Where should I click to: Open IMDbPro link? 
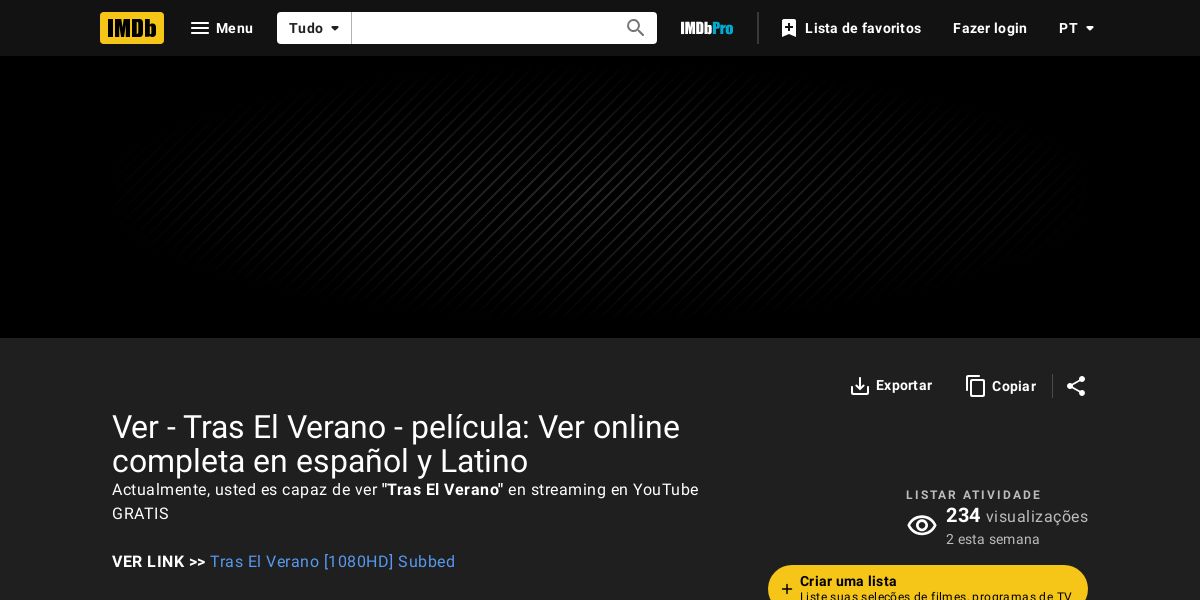(x=707, y=28)
